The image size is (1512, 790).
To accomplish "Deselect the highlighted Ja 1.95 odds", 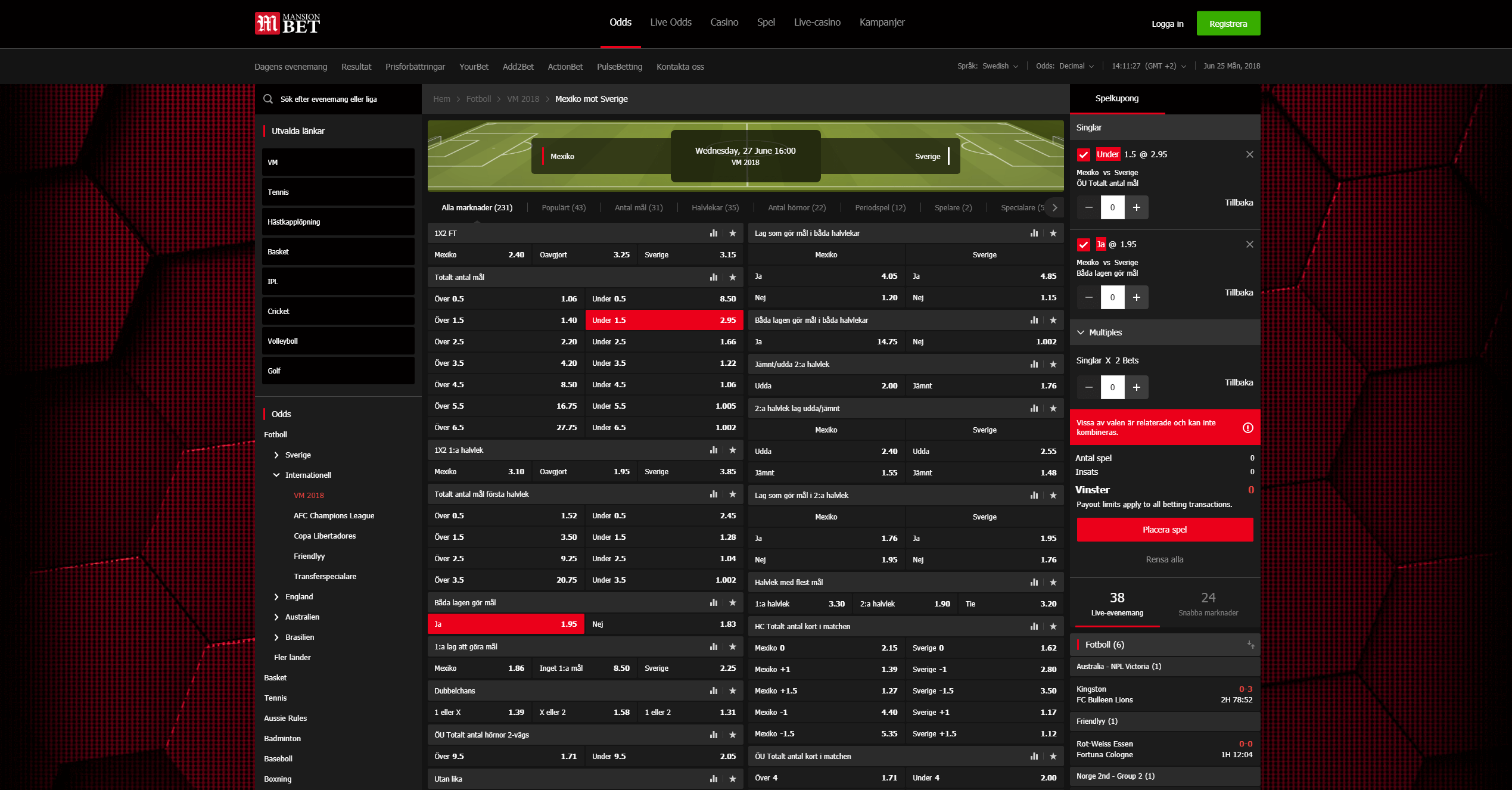I will click(x=506, y=624).
